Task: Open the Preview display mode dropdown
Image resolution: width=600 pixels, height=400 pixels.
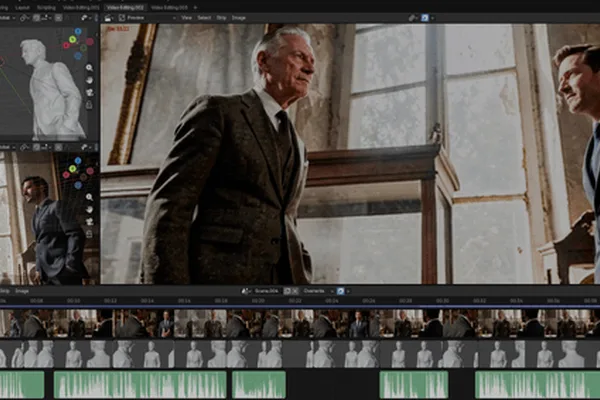Action: tap(147, 18)
